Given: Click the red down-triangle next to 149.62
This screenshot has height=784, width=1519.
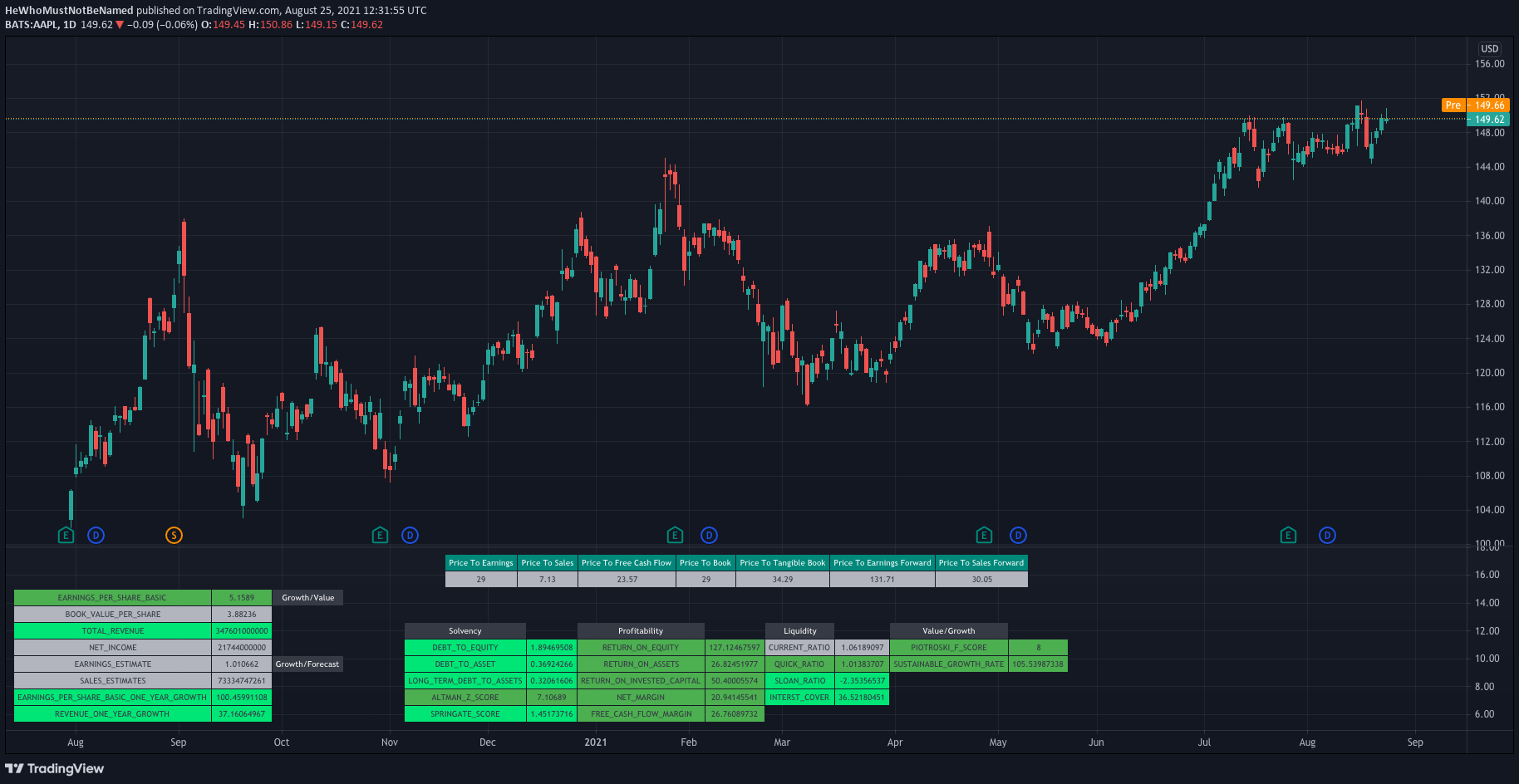Looking at the screenshot, I should (x=120, y=25).
